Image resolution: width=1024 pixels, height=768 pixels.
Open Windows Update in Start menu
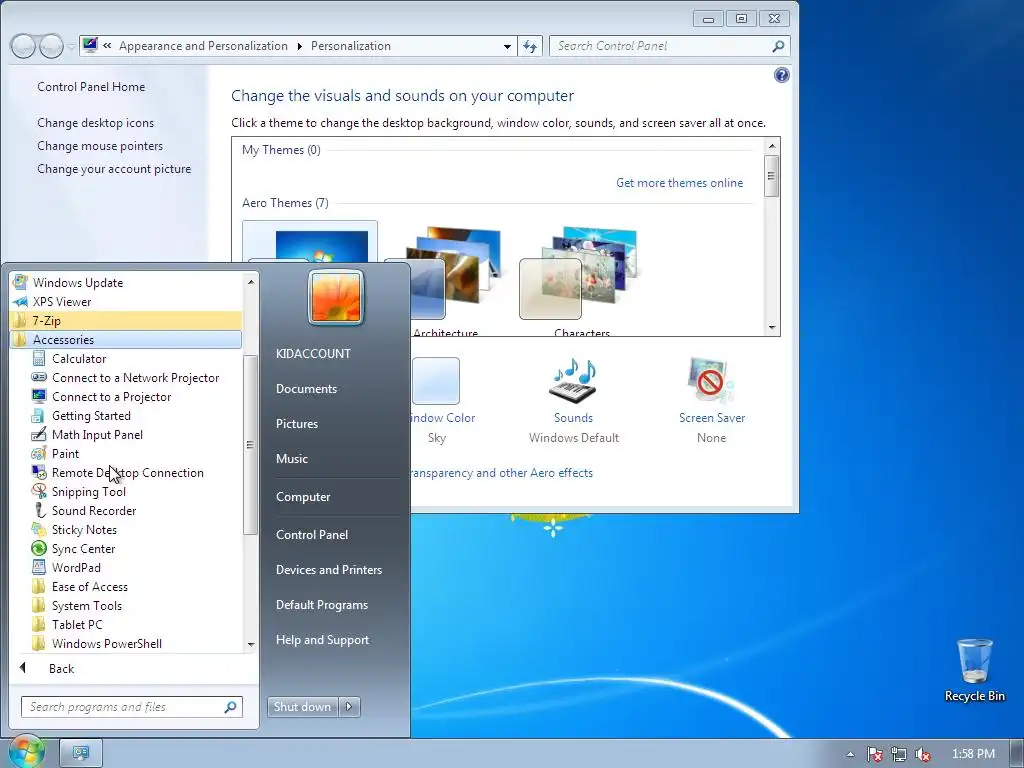78,282
